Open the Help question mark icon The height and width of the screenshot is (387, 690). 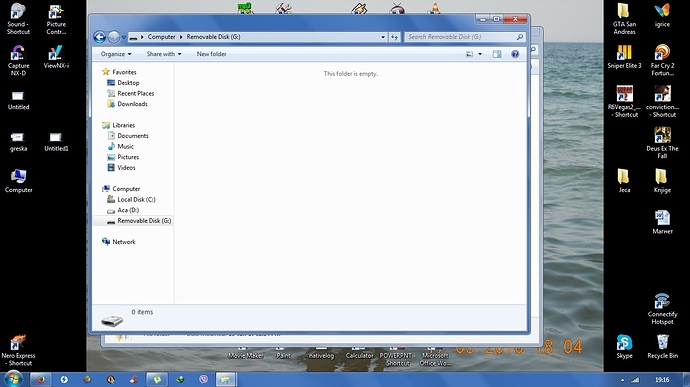(x=515, y=54)
